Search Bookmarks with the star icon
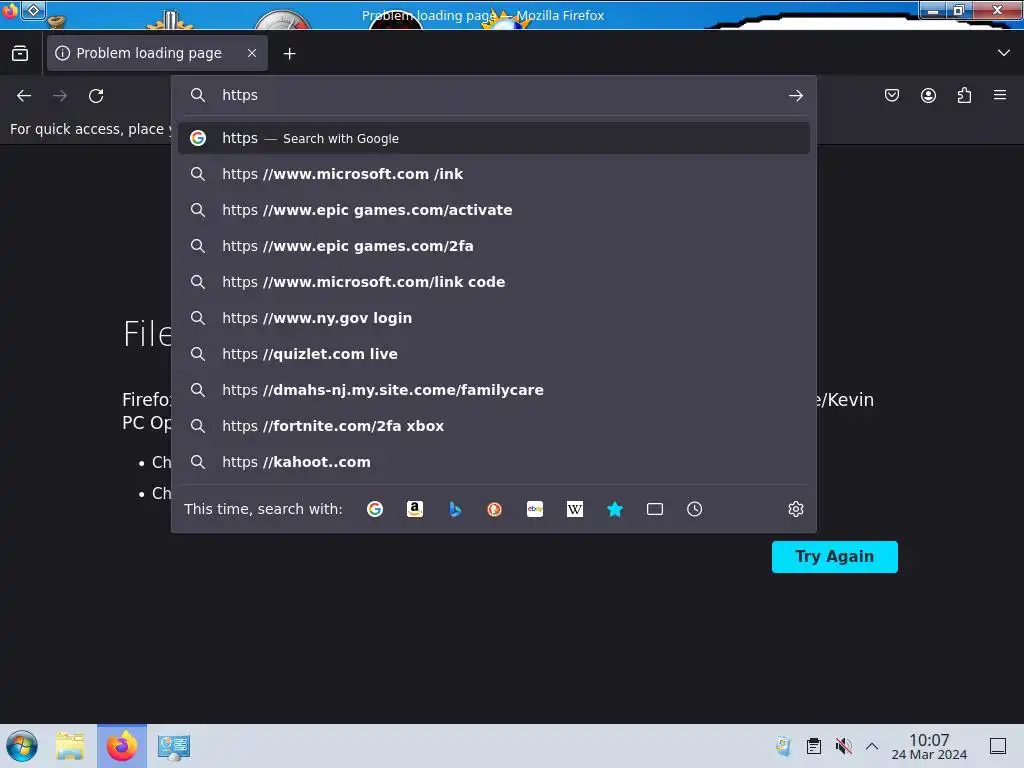The height and width of the screenshot is (768, 1024). pyautogui.click(x=615, y=509)
